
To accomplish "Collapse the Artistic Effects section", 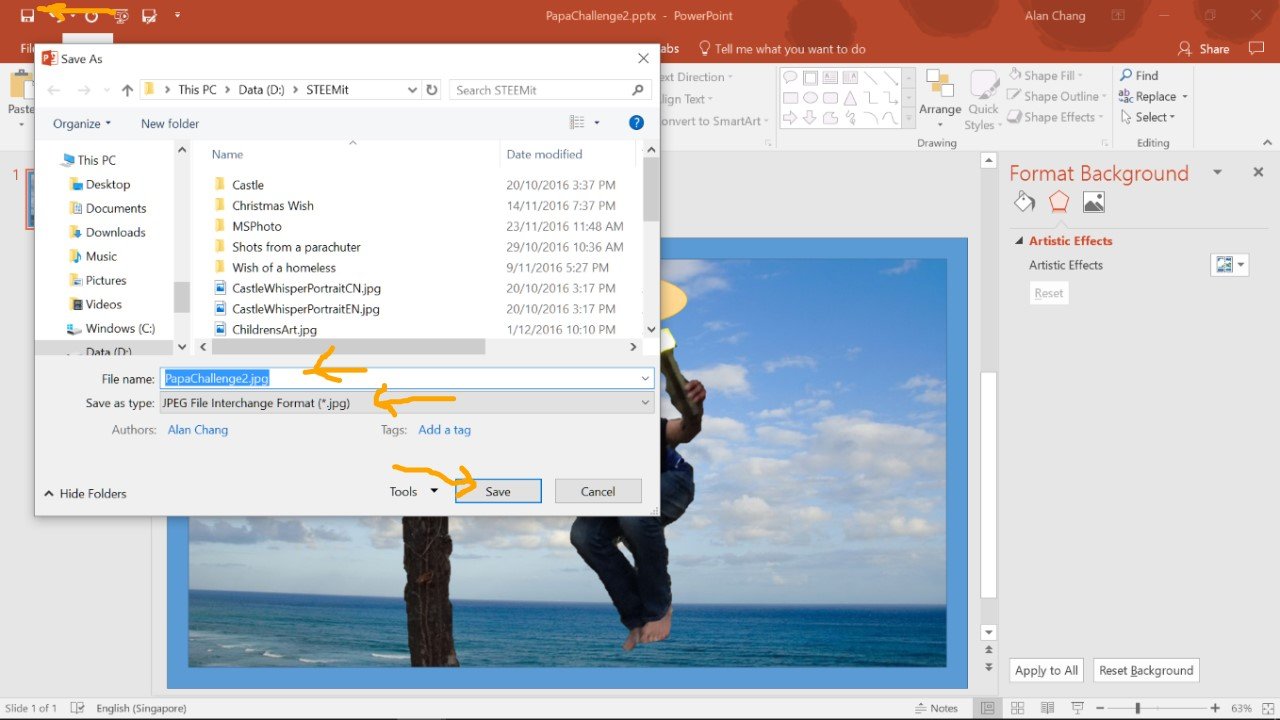I will (x=1019, y=241).
